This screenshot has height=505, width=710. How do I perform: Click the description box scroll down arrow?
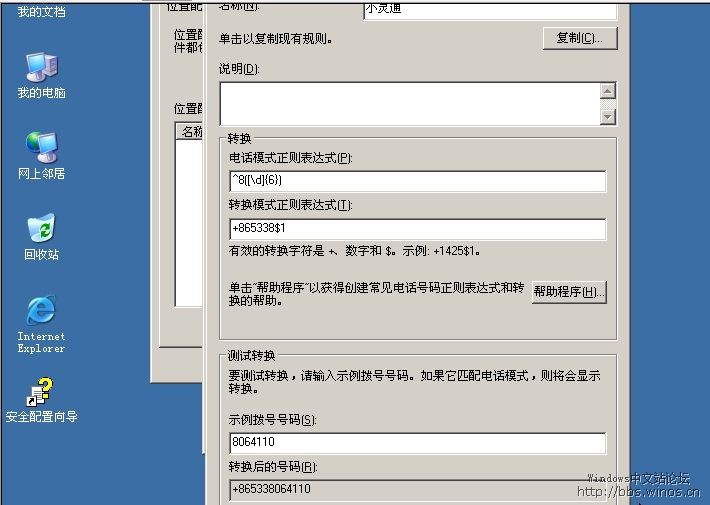point(607,117)
